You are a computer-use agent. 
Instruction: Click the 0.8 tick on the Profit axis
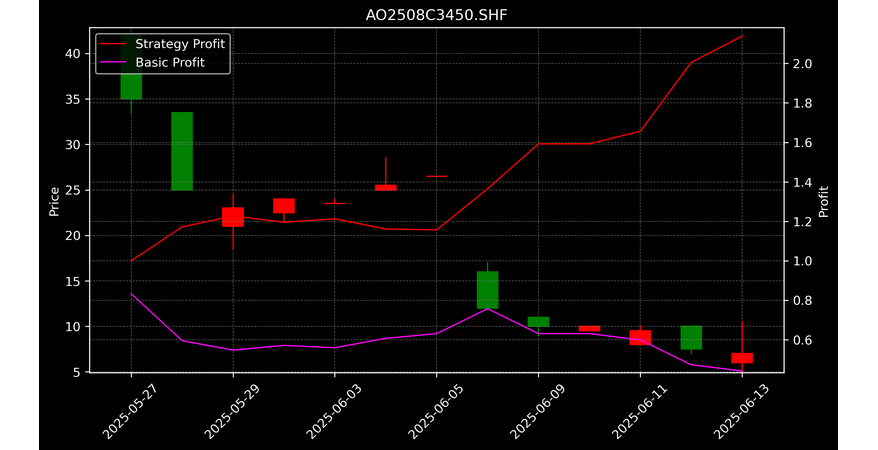[802, 301]
